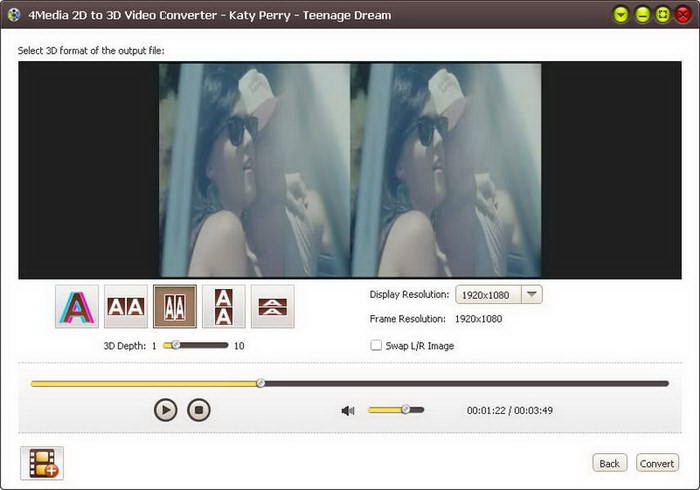This screenshot has height=490, width=700.
Task: Click the 00:01:22 / 00:03:49 time display
Action: [509, 410]
